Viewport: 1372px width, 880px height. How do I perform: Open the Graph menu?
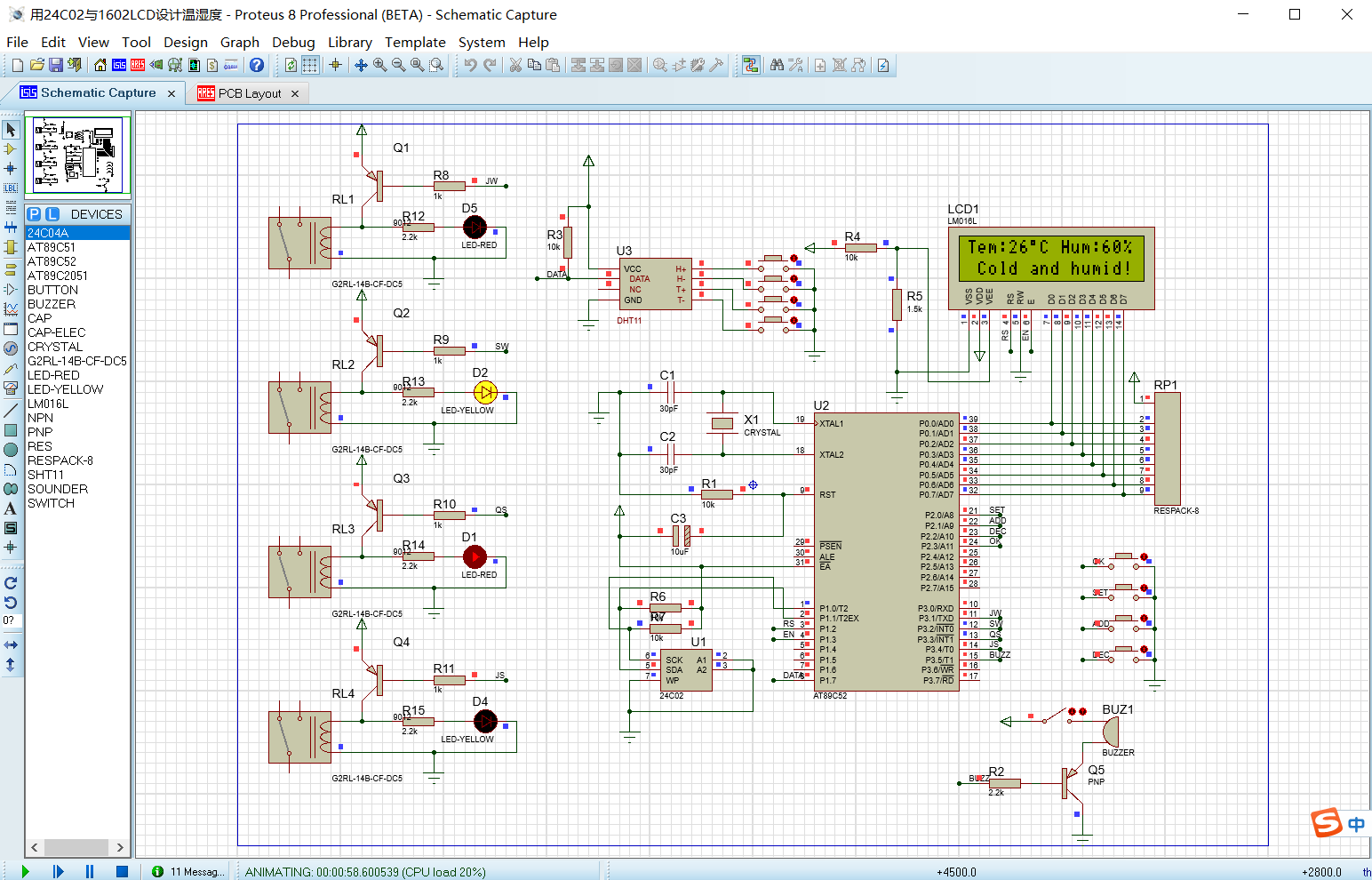coord(240,42)
